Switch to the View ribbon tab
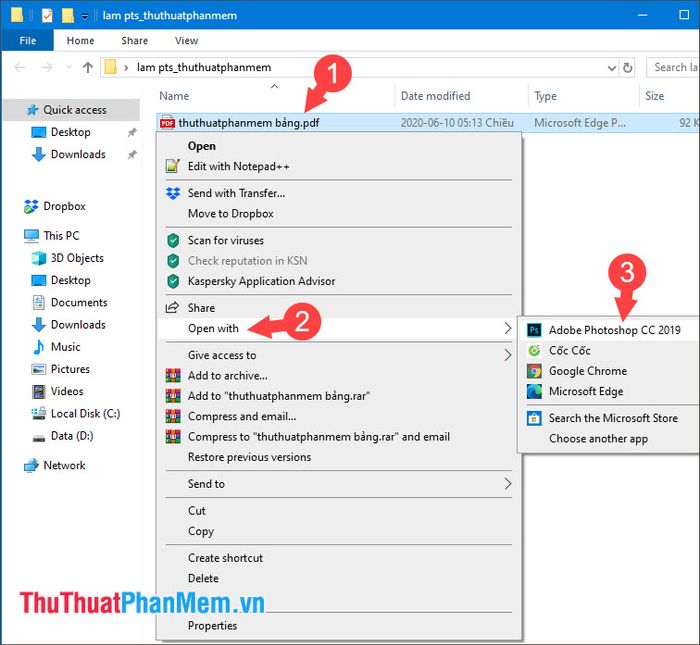The width and height of the screenshot is (700, 645). click(x=187, y=41)
